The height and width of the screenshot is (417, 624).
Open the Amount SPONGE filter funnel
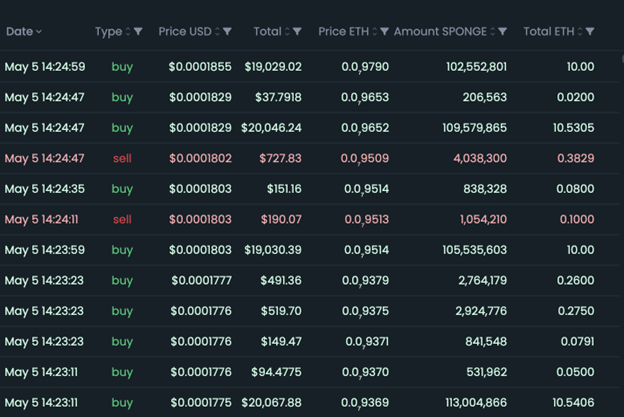click(x=502, y=32)
